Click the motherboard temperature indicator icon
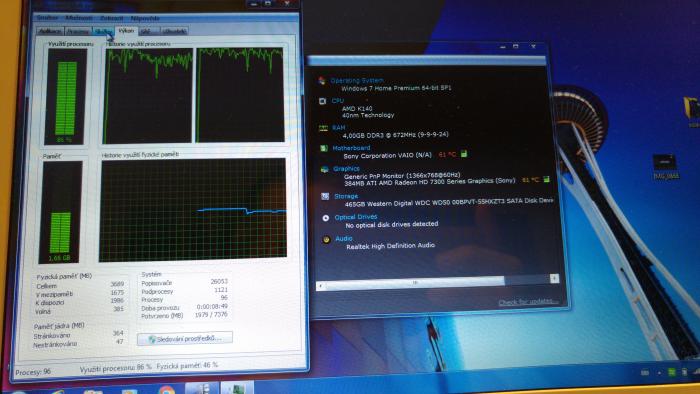The width and height of the screenshot is (700, 394). 464,154
